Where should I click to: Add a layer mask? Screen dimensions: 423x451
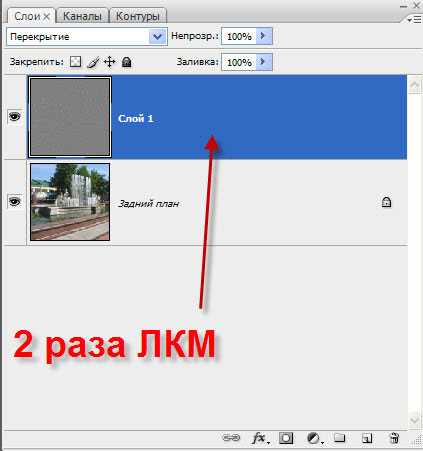pos(286,438)
